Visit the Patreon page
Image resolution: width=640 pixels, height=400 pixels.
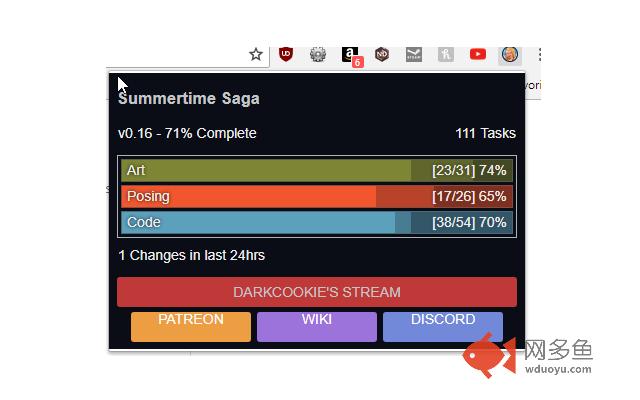click(191, 327)
